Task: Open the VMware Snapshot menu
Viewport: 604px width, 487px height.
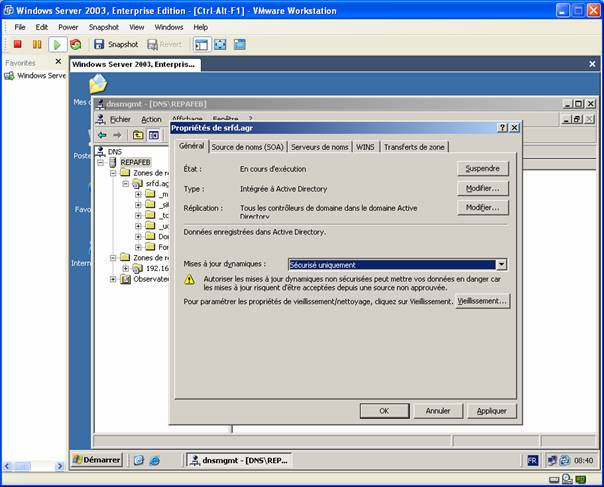Action: pyautogui.click(x=104, y=27)
